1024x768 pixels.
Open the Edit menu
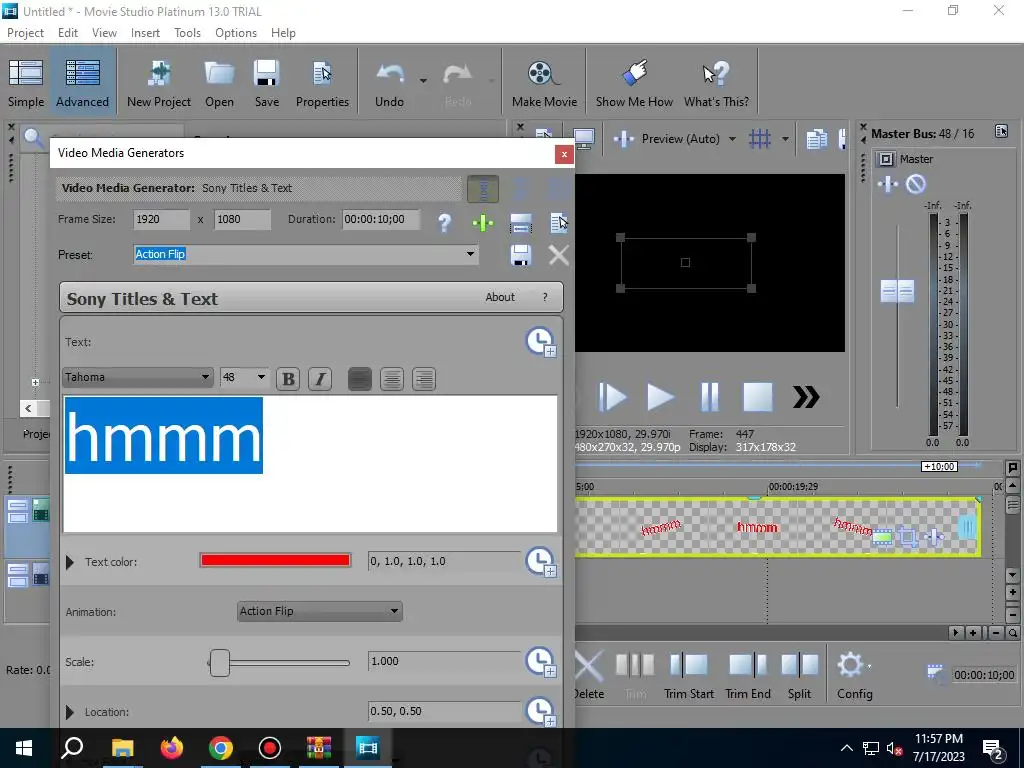click(67, 33)
